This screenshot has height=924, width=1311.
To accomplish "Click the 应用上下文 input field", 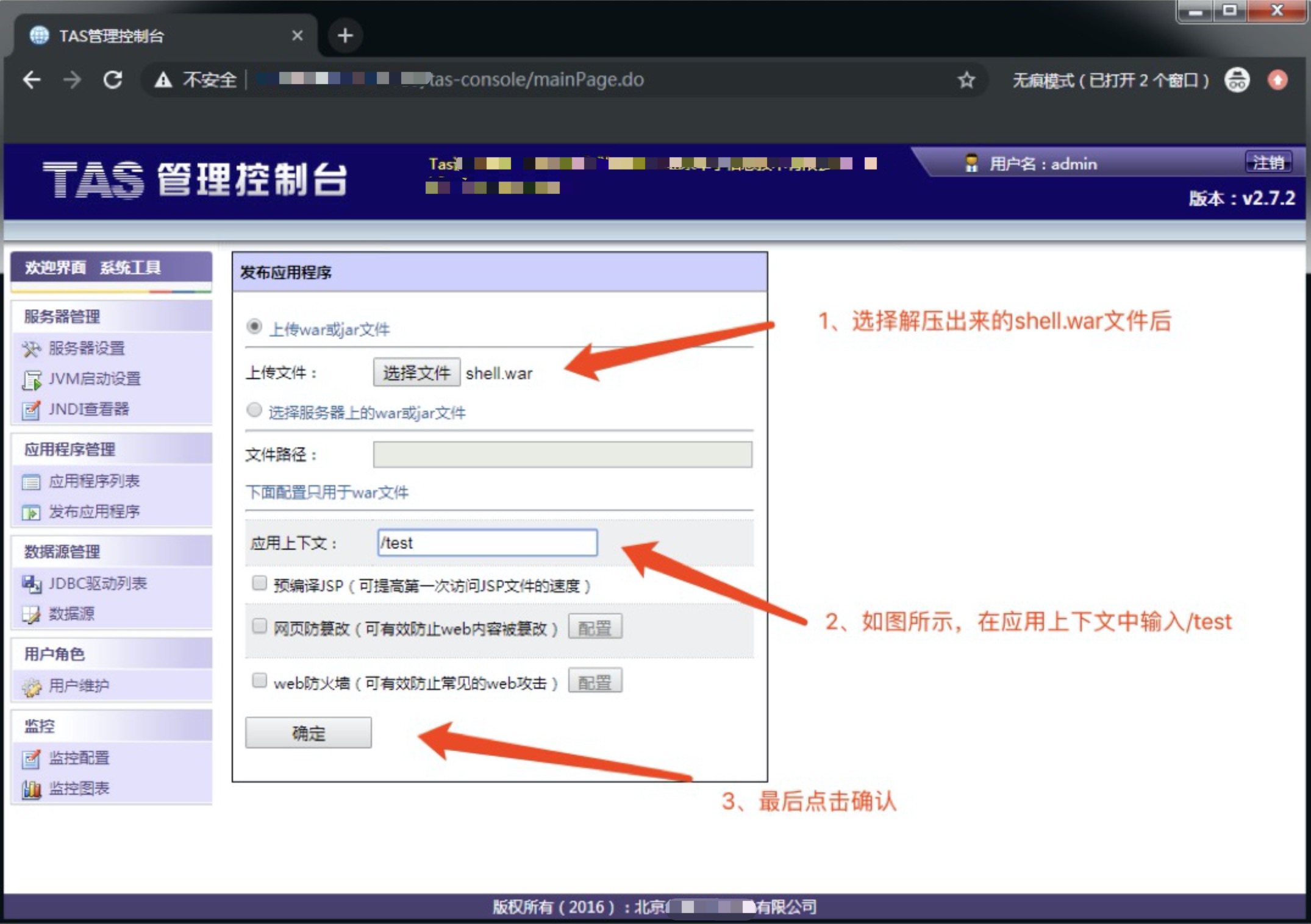I will 487,542.
